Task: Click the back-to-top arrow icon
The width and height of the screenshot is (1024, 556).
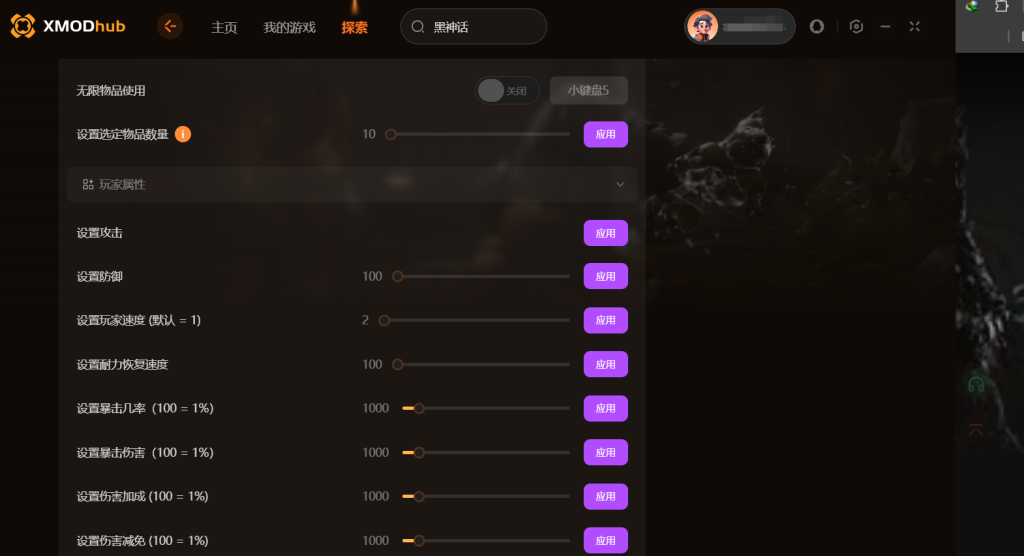Action: (976, 429)
